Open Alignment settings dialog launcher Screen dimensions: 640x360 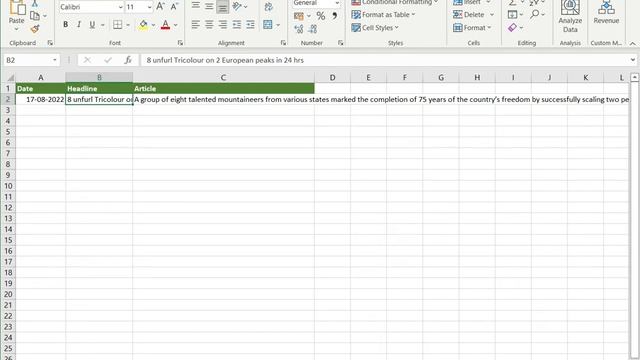pos(283,43)
